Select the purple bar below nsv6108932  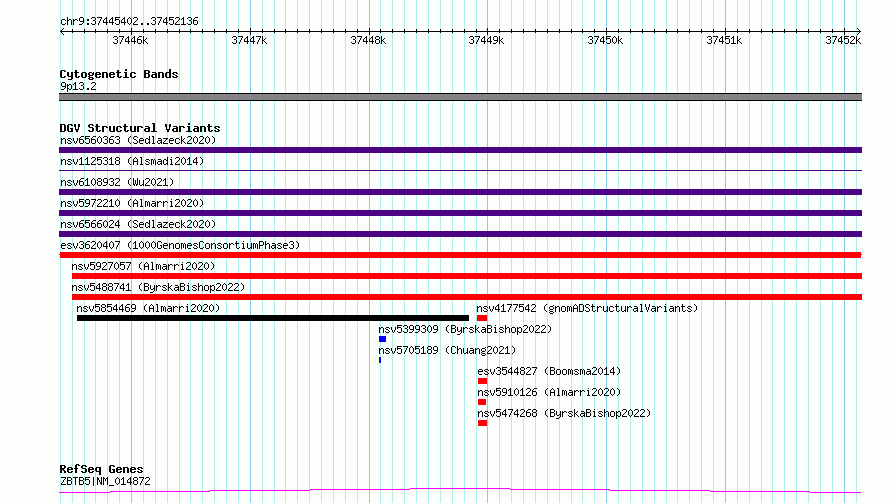(x=460, y=192)
